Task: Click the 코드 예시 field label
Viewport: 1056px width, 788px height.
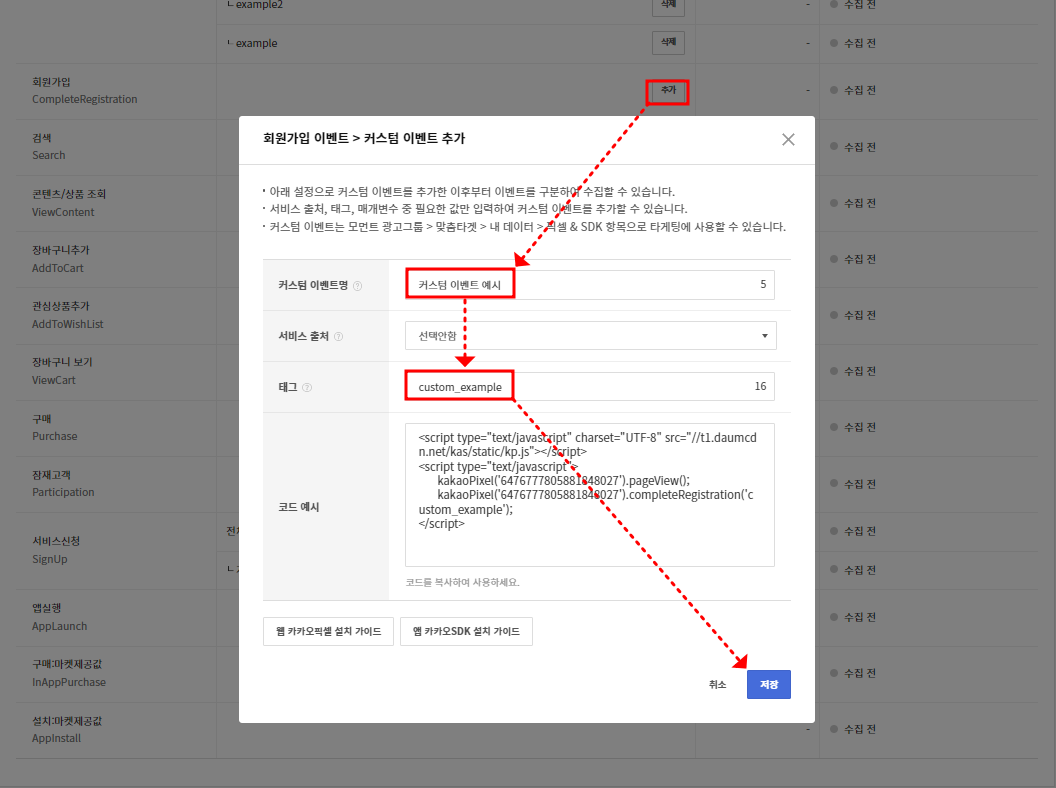Action: [299, 507]
